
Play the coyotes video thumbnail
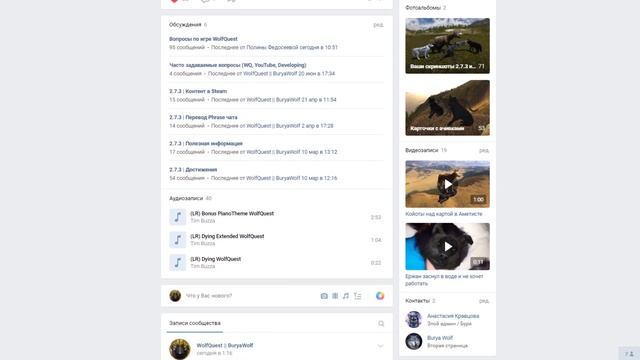[x=447, y=184]
